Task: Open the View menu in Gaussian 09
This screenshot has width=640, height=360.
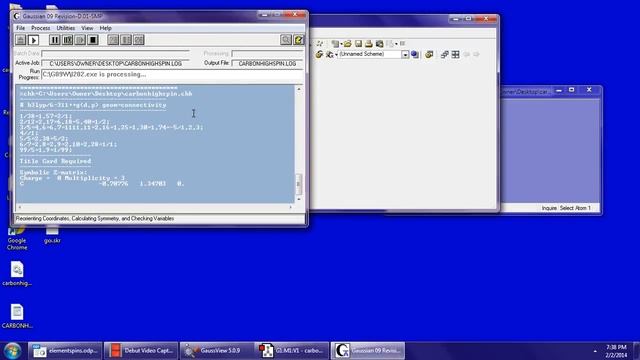Action: [87, 28]
